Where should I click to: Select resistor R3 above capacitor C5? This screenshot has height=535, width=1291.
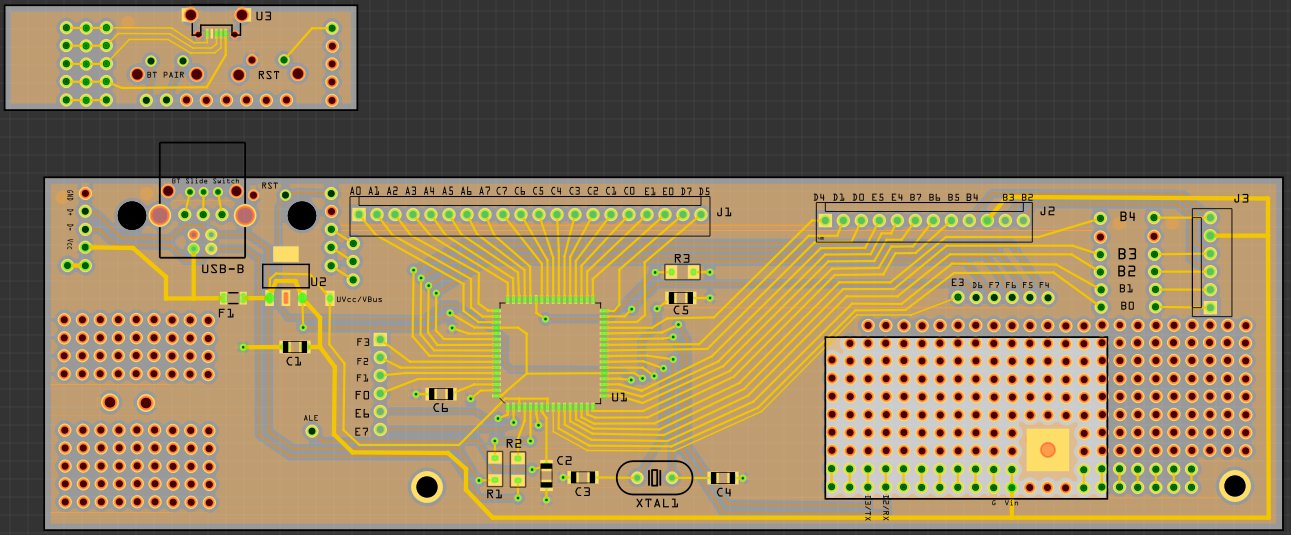click(681, 272)
